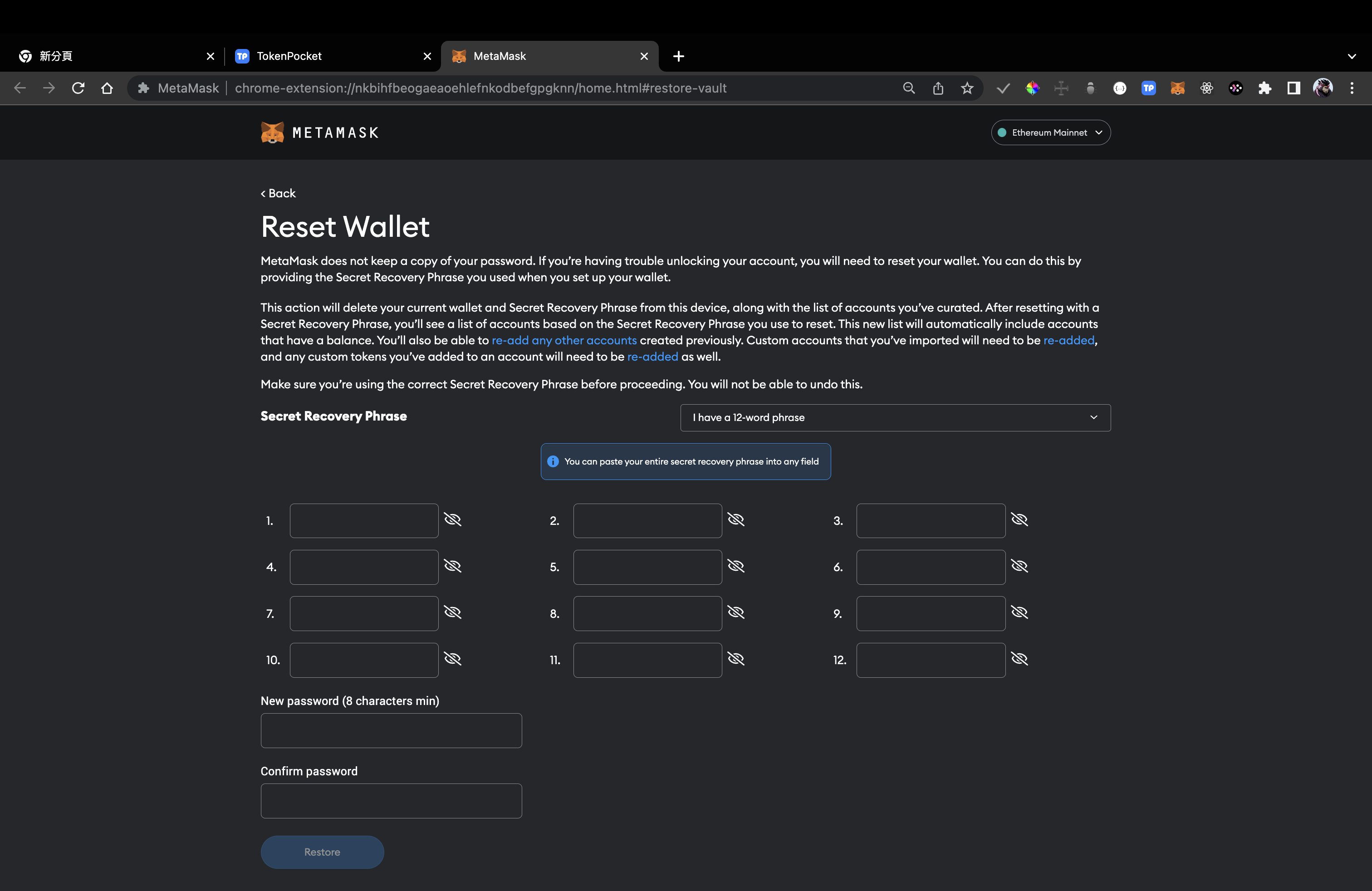Click the Restore button
Image resolution: width=1372 pixels, height=891 pixels.
[322, 852]
